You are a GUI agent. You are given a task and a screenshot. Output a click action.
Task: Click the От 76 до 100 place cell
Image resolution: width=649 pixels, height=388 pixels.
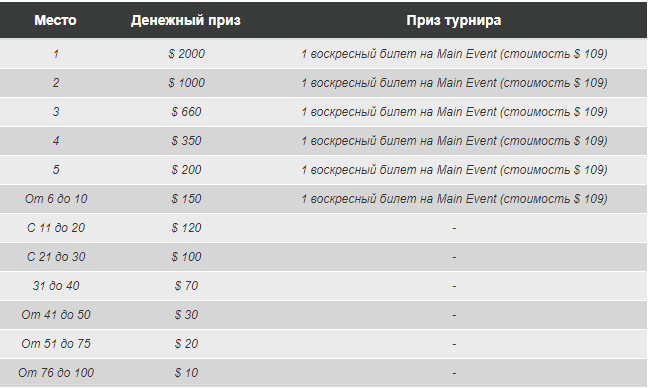coord(56,373)
